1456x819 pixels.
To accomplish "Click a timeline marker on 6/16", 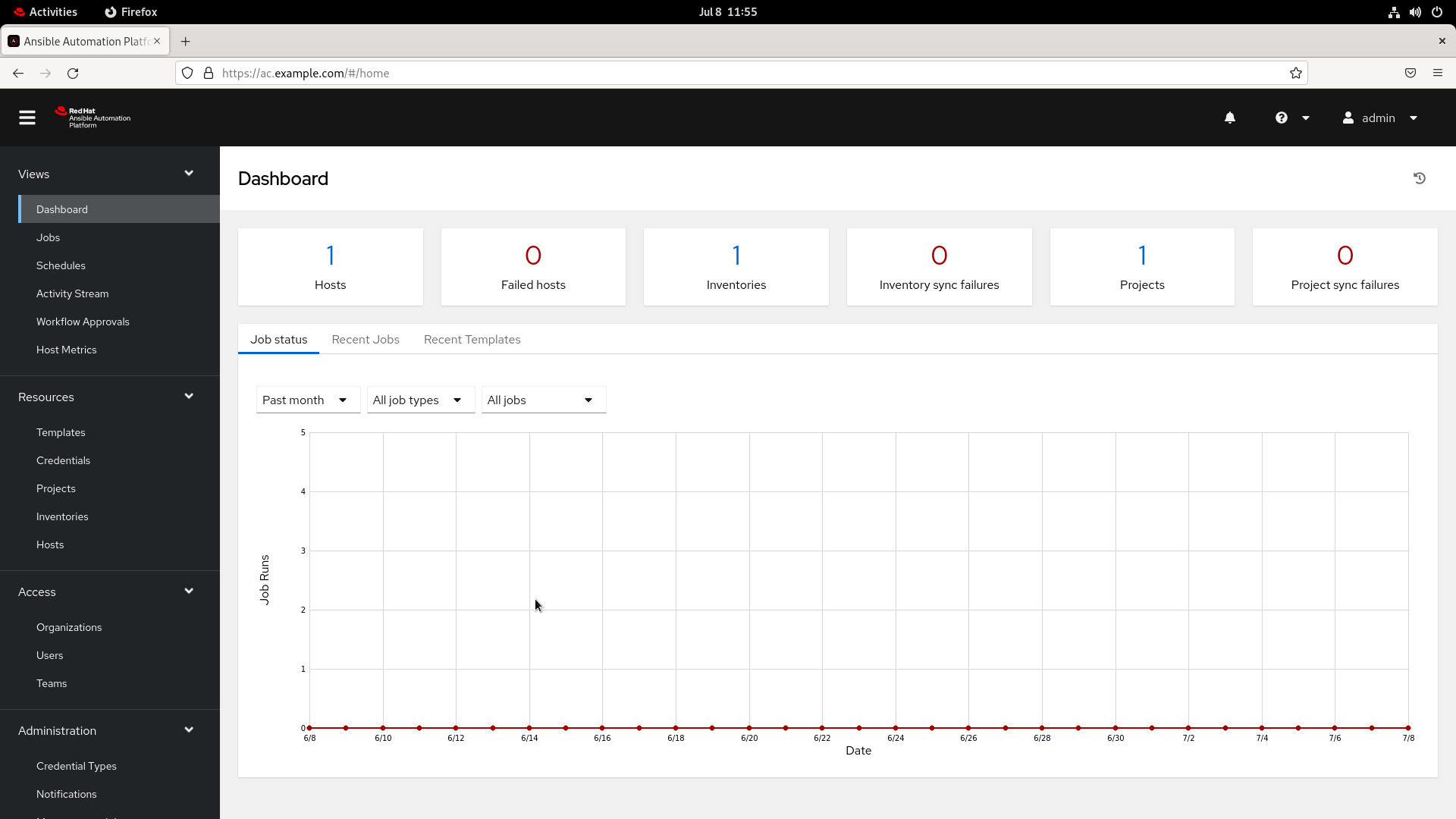I will tap(602, 728).
